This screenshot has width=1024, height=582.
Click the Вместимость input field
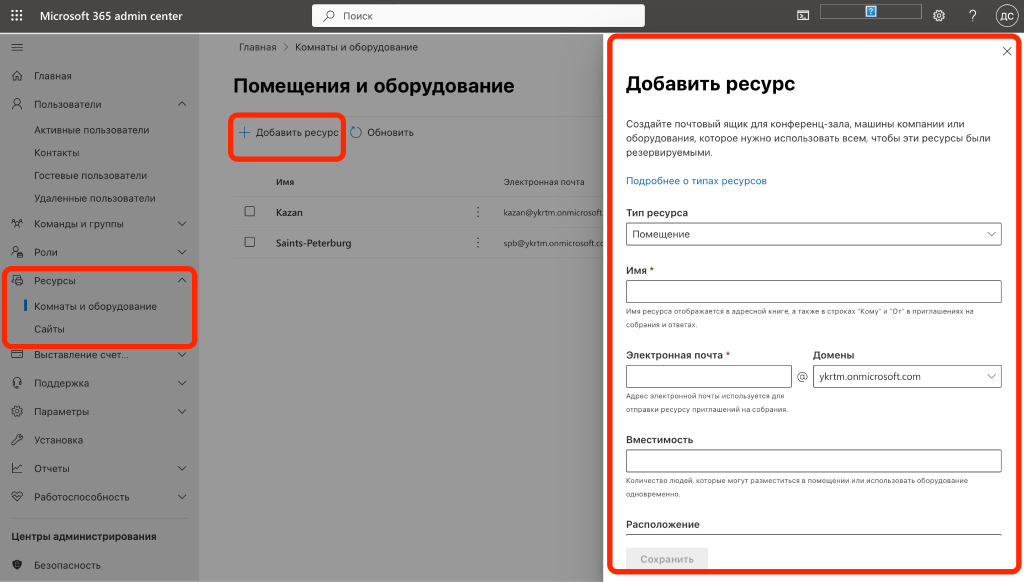pos(813,461)
